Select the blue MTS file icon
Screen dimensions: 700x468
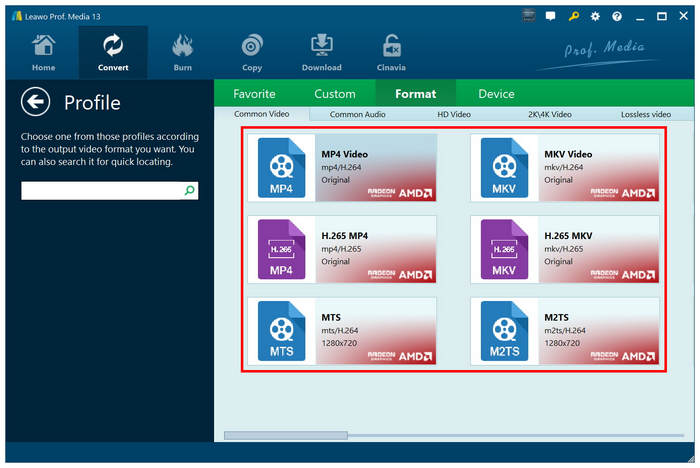(x=281, y=331)
